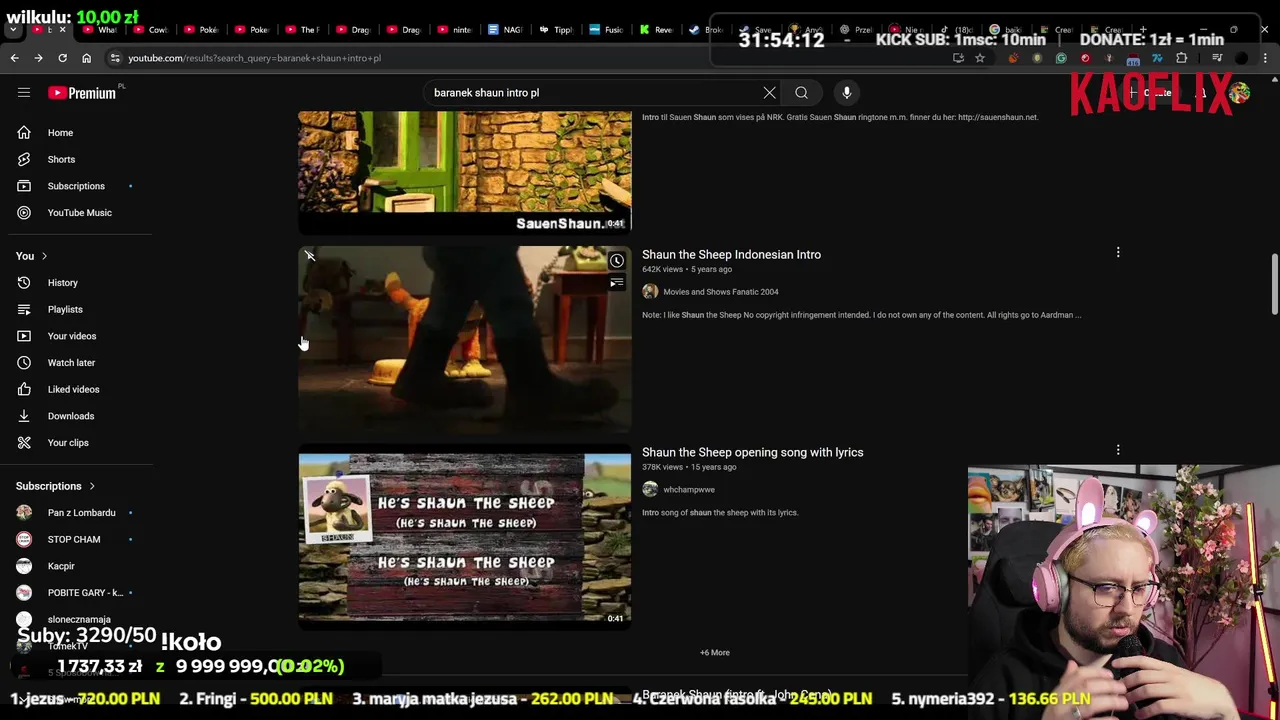Open STOP CHAM channel subscription

(x=76, y=539)
